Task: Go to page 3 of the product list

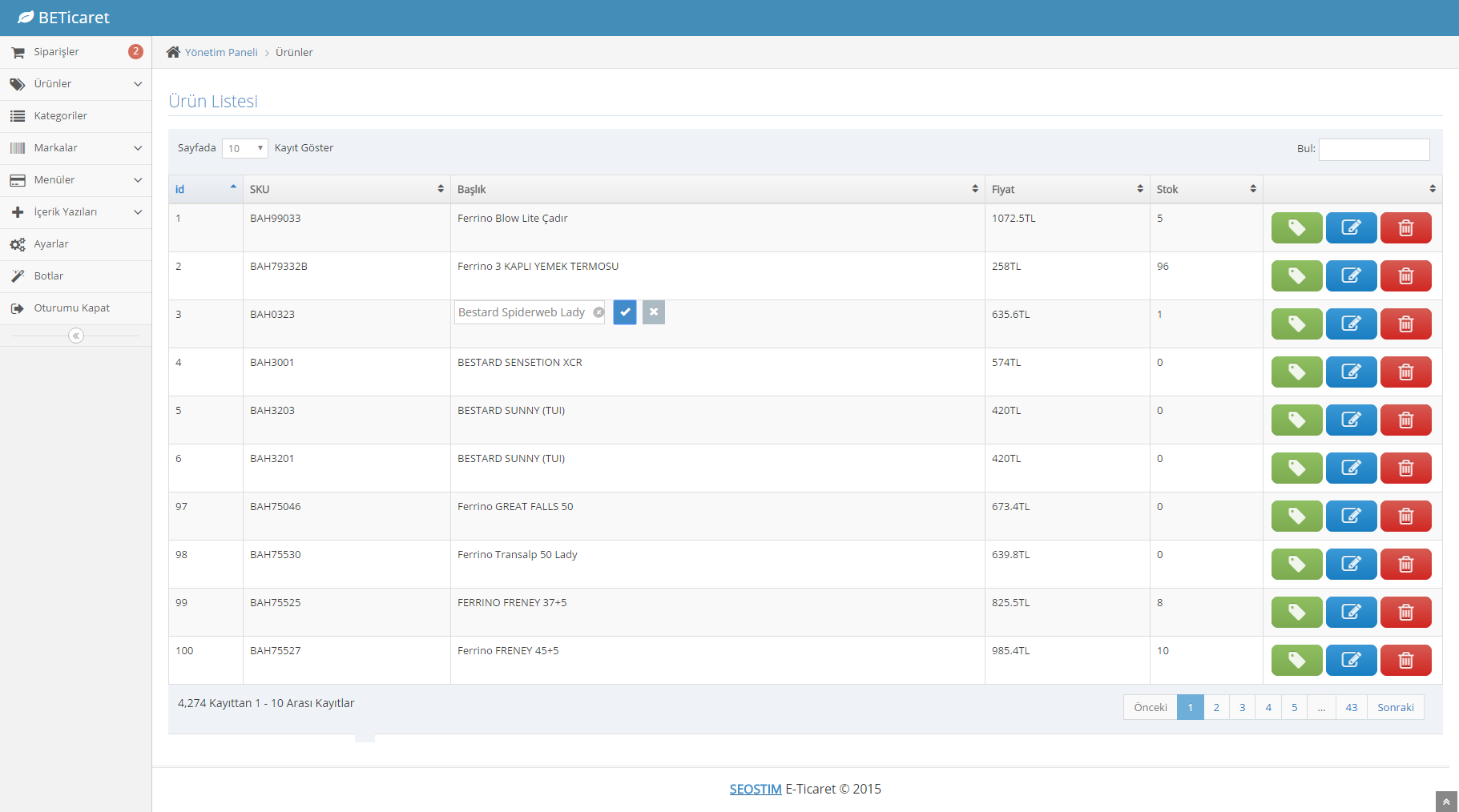Action: (x=1242, y=707)
